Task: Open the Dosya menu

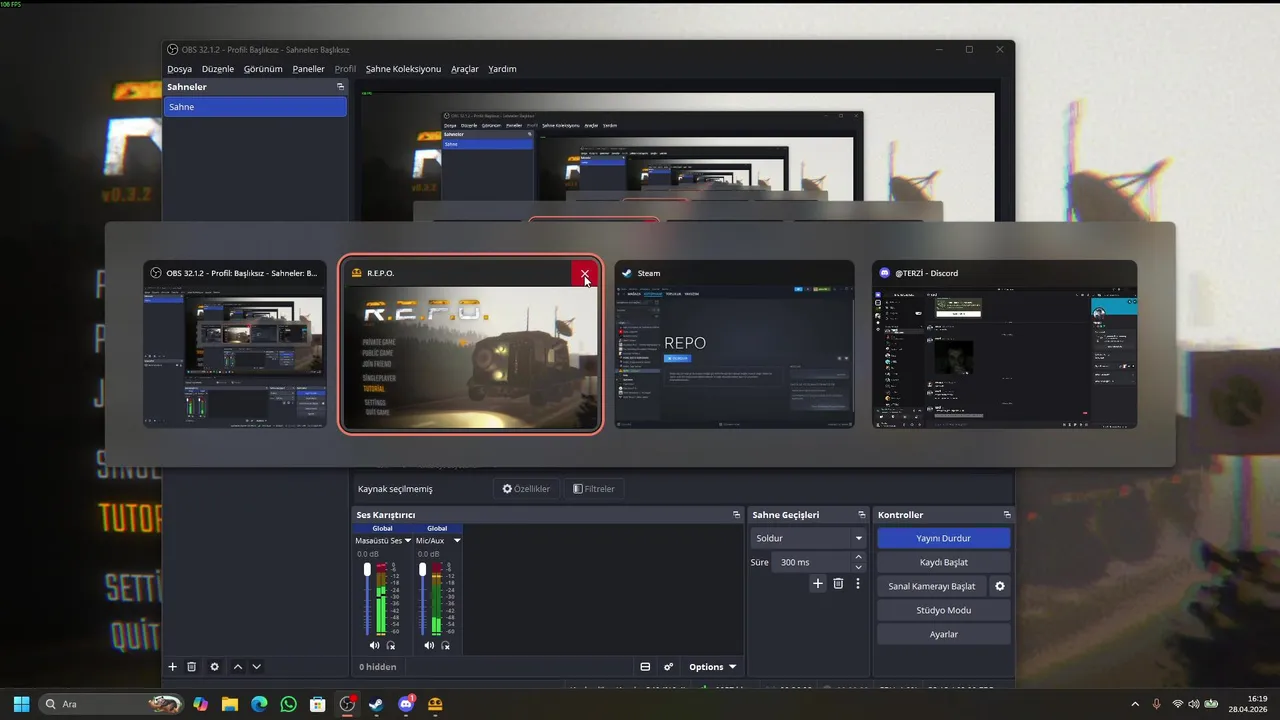Action: pos(180,69)
